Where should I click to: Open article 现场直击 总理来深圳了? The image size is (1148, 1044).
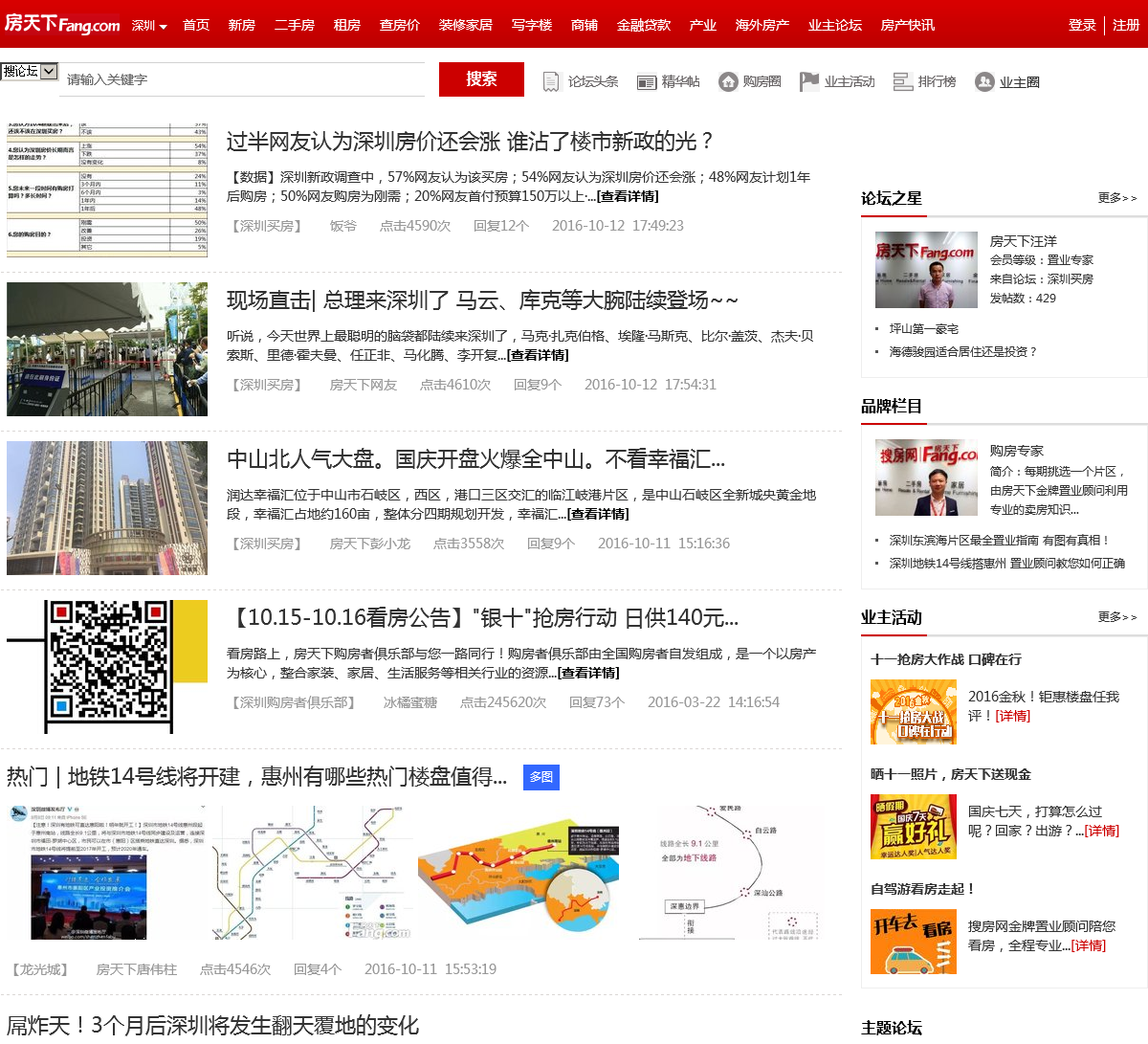483,300
